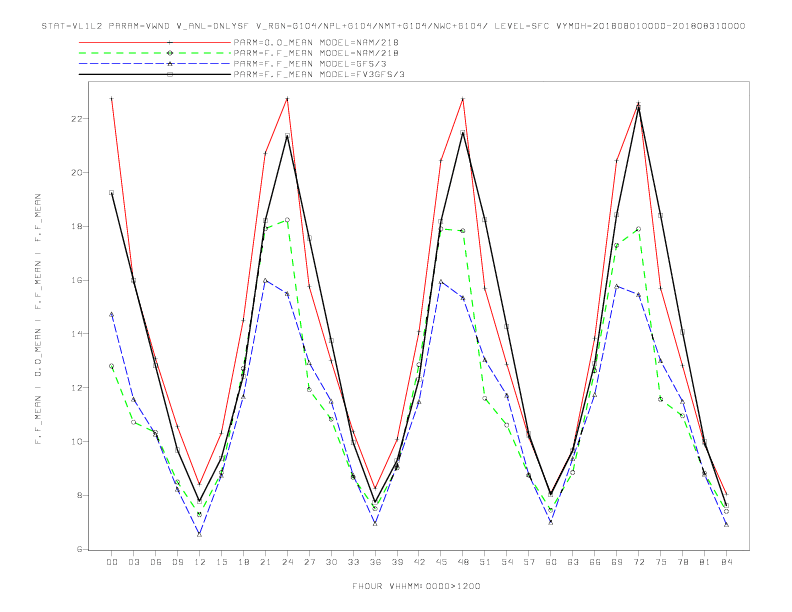Click forecast hour 42 on the x-axis
The width and height of the screenshot is (792, 612).
pos(419,562)
